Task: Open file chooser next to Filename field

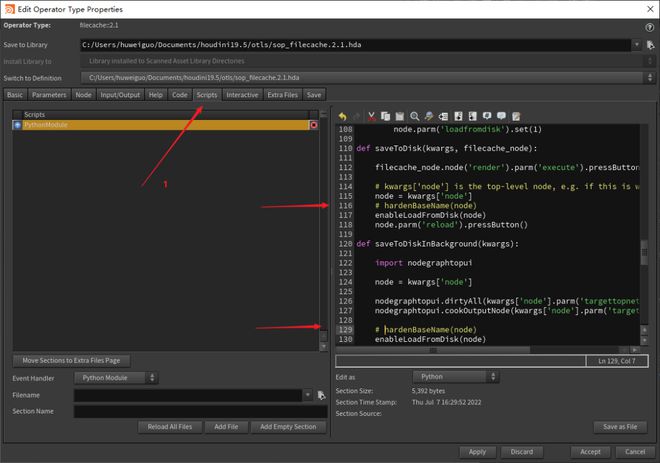Action: click(x=322, y=395)
